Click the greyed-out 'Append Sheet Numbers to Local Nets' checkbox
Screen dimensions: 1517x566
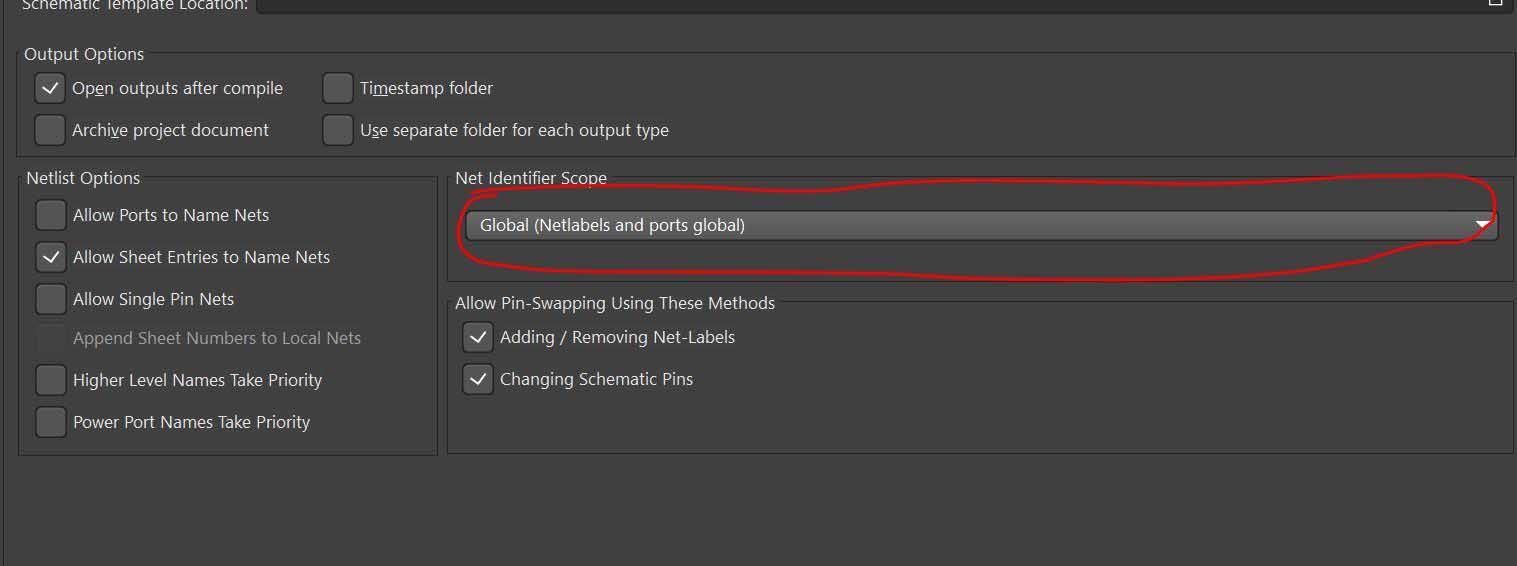click(51, 339)
